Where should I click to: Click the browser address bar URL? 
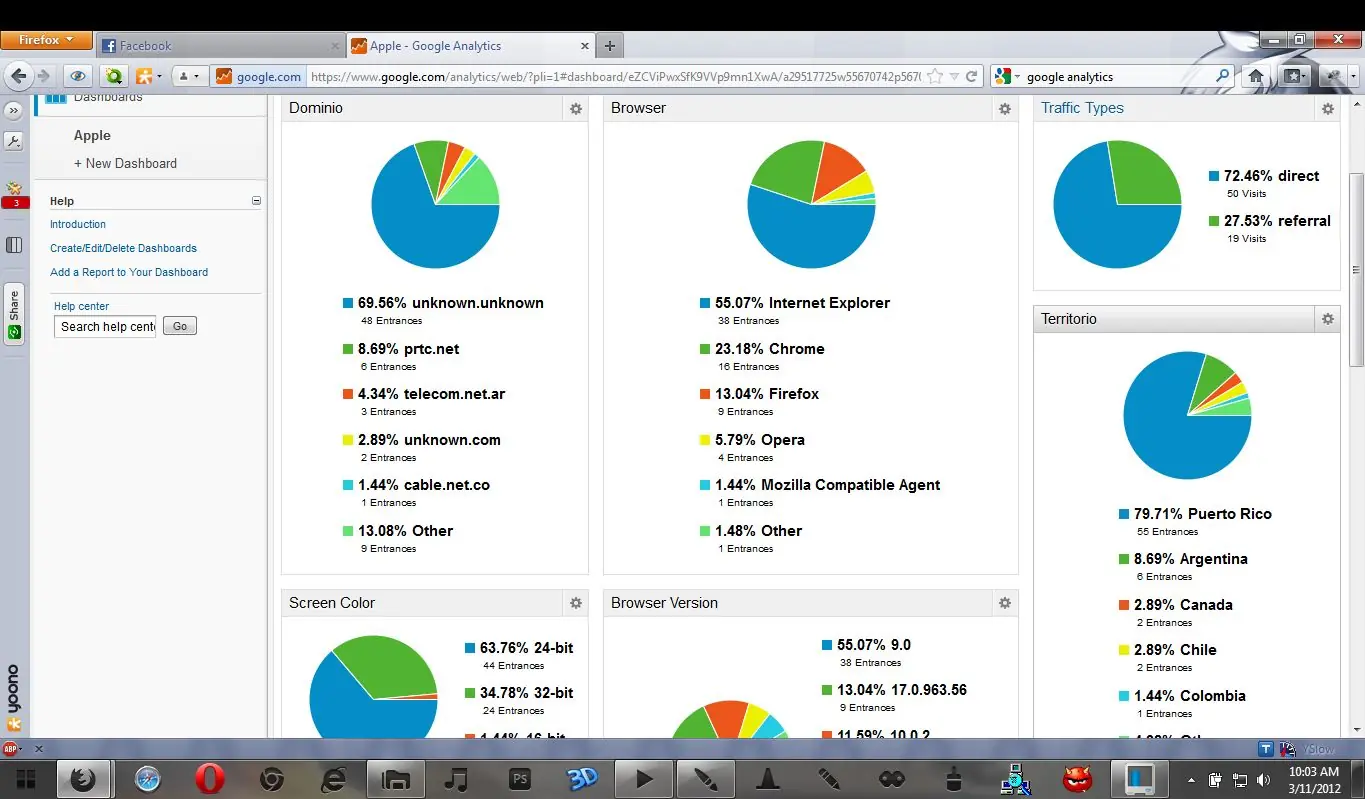click(x=614, y=76)
